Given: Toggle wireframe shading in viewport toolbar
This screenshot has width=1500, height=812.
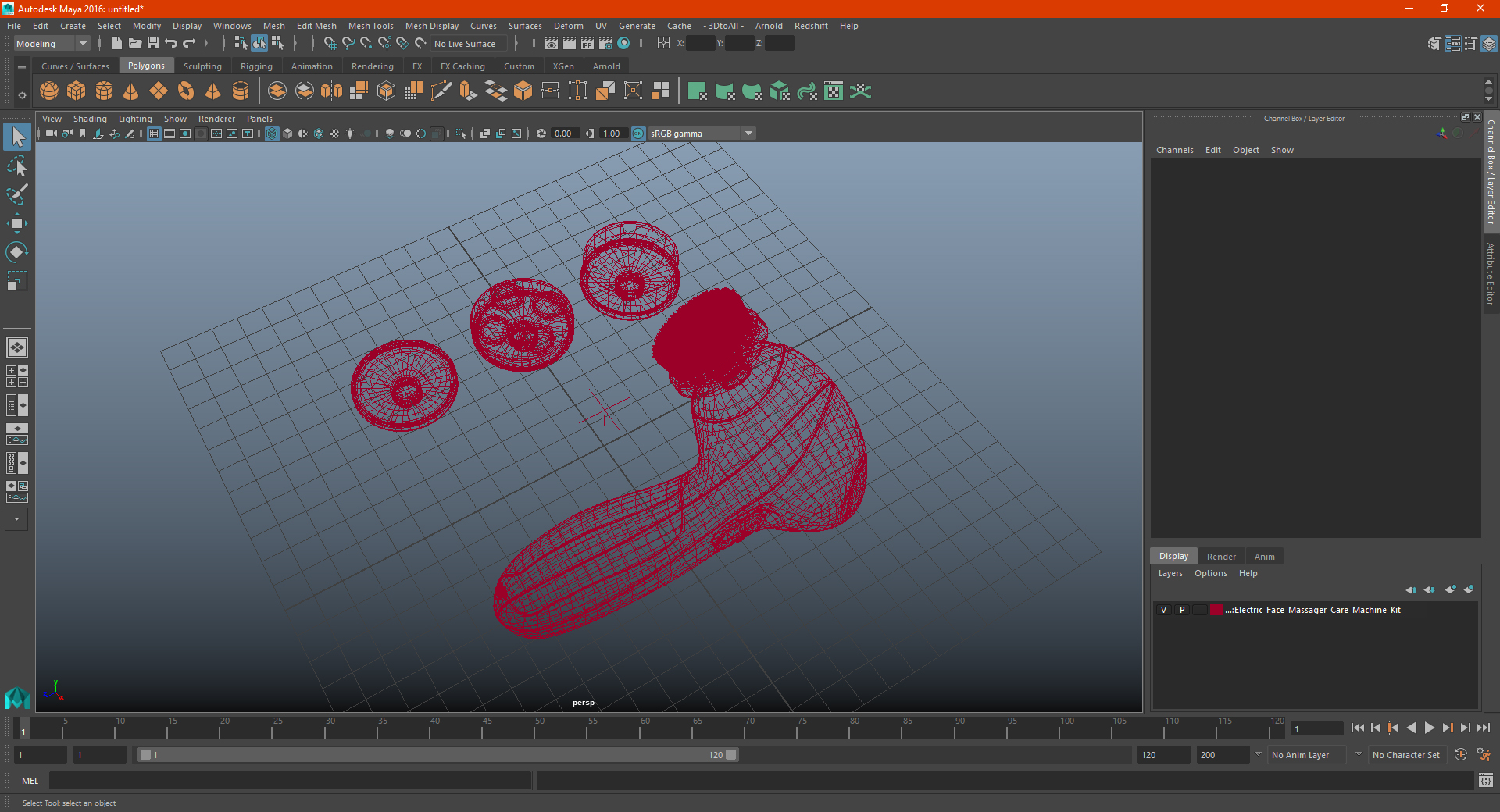Looking at the screenshot, I should (272, 134).
